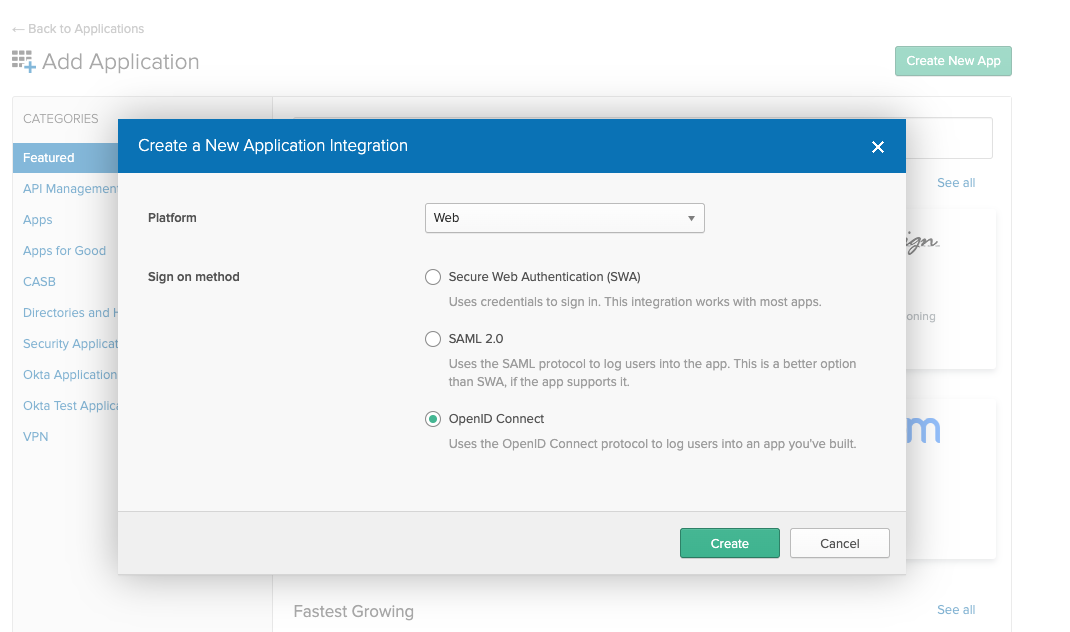Open the VPN category
The image size is (1070, 632).
(35, 436)
